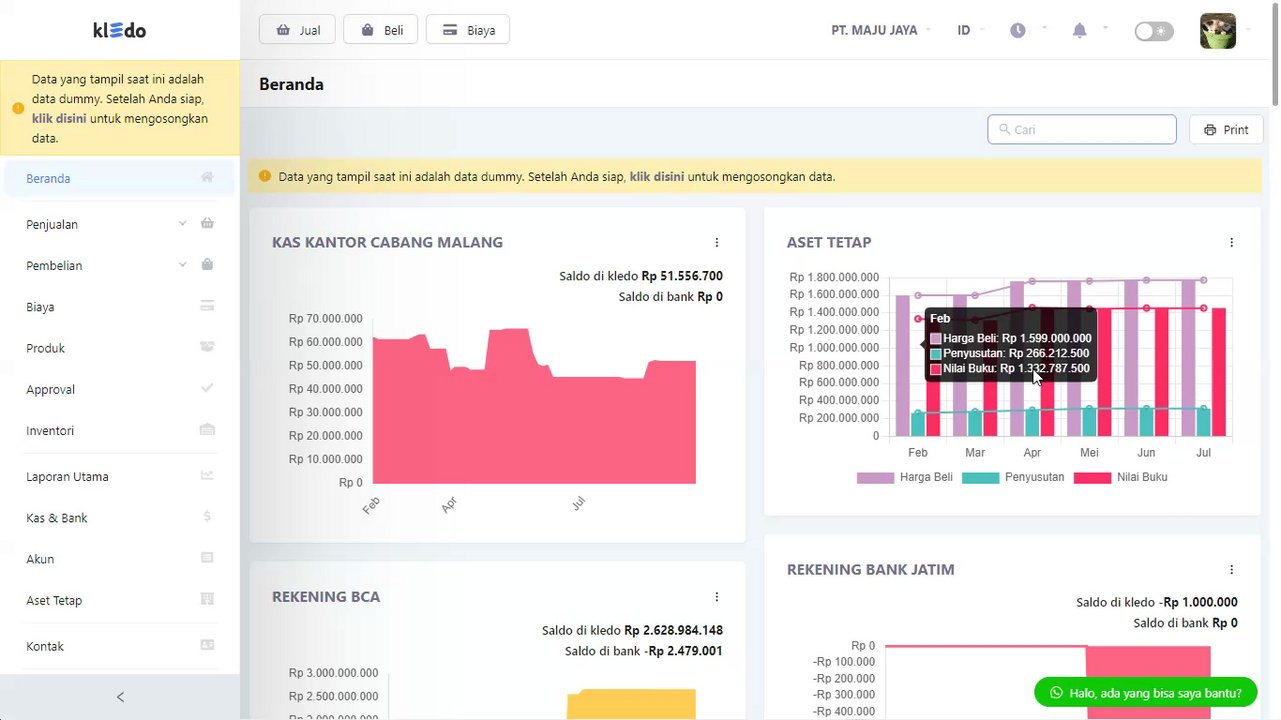
Task: Click the Jual button
Action: pos(297,30)
